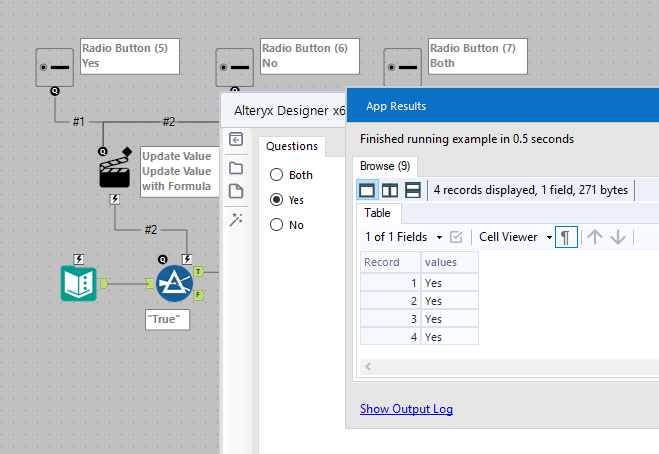Viewport: 659px width, 454px height.
Task: Click the Text Input tool output anchor
Action: [104, 284]
